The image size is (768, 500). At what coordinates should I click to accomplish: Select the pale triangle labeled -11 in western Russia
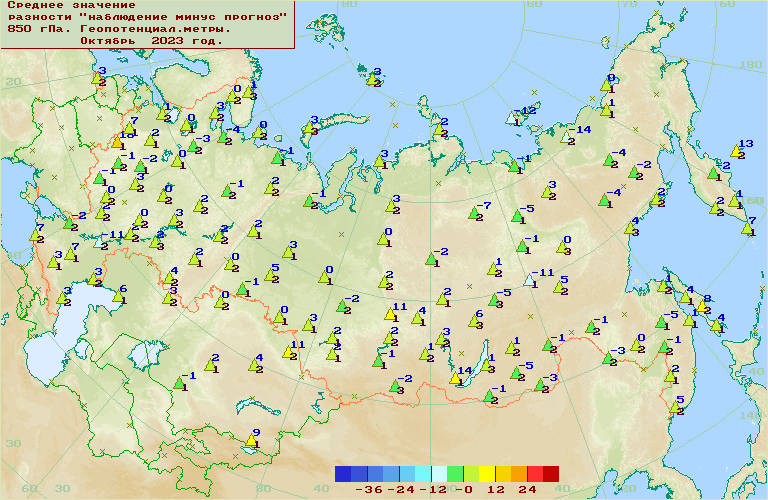point(99,241)
